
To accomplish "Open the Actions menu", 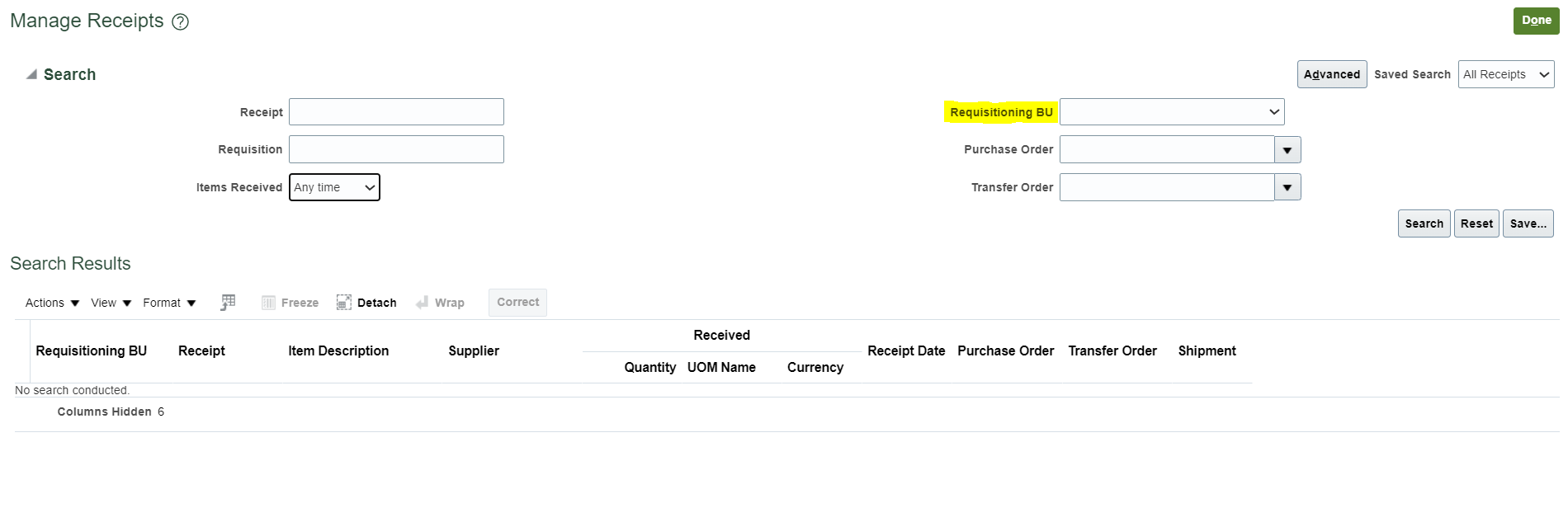I will click(50, 302).
